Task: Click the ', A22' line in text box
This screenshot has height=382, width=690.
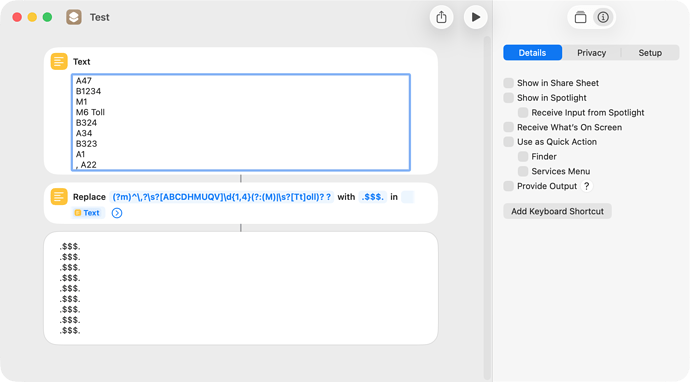Action: tap(86, 165)
